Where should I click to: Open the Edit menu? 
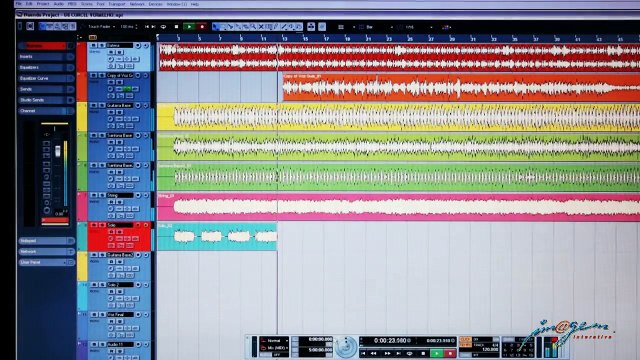click(29, 4)
